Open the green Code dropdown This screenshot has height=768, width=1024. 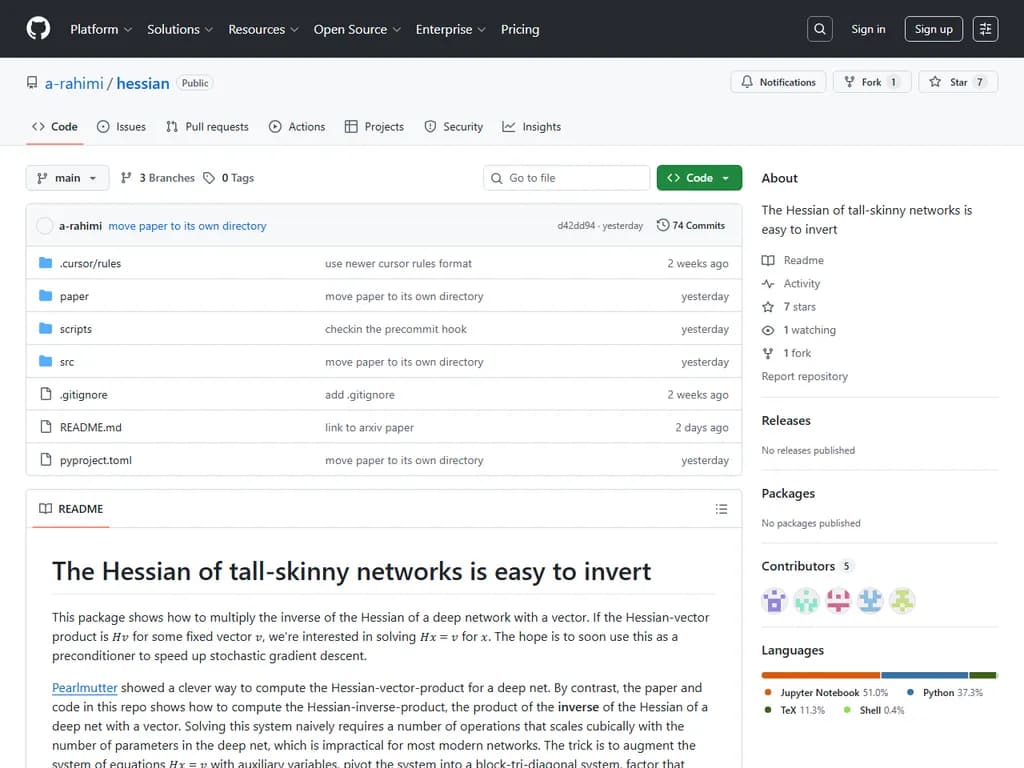tap(699, 178)
